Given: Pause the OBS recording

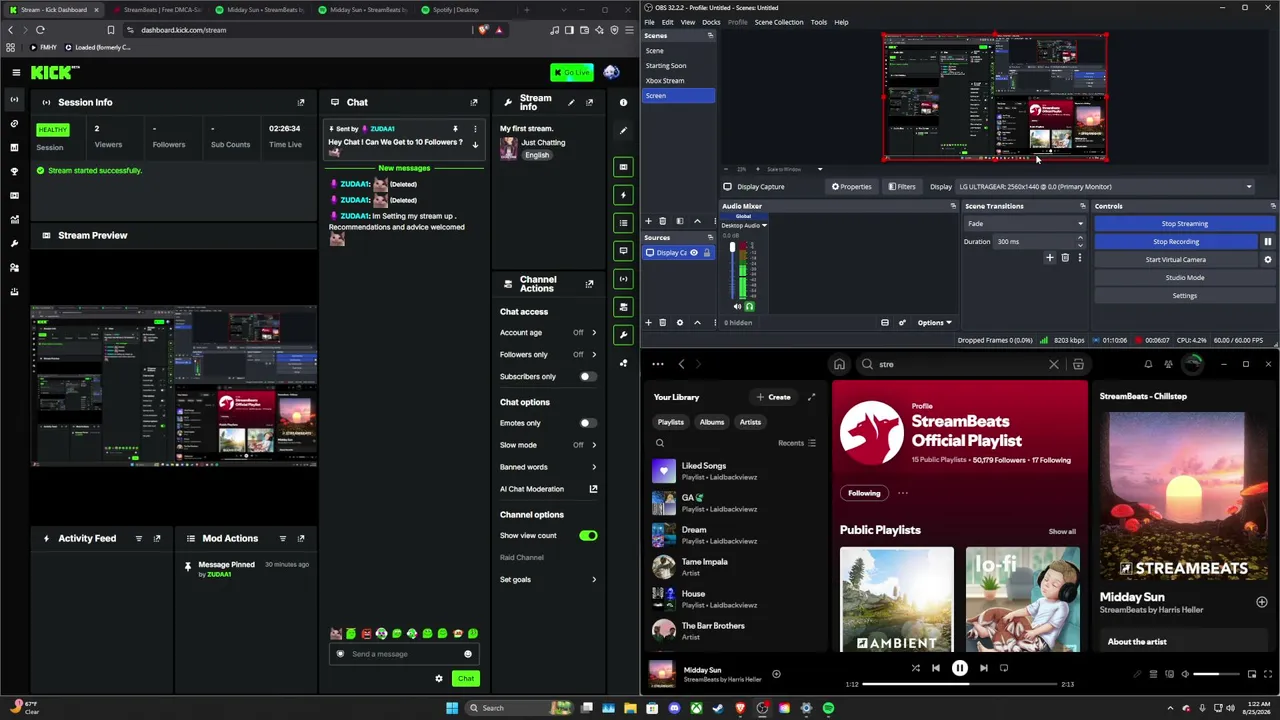Looking at the screenshot, I should click(x=1268, y=242).
